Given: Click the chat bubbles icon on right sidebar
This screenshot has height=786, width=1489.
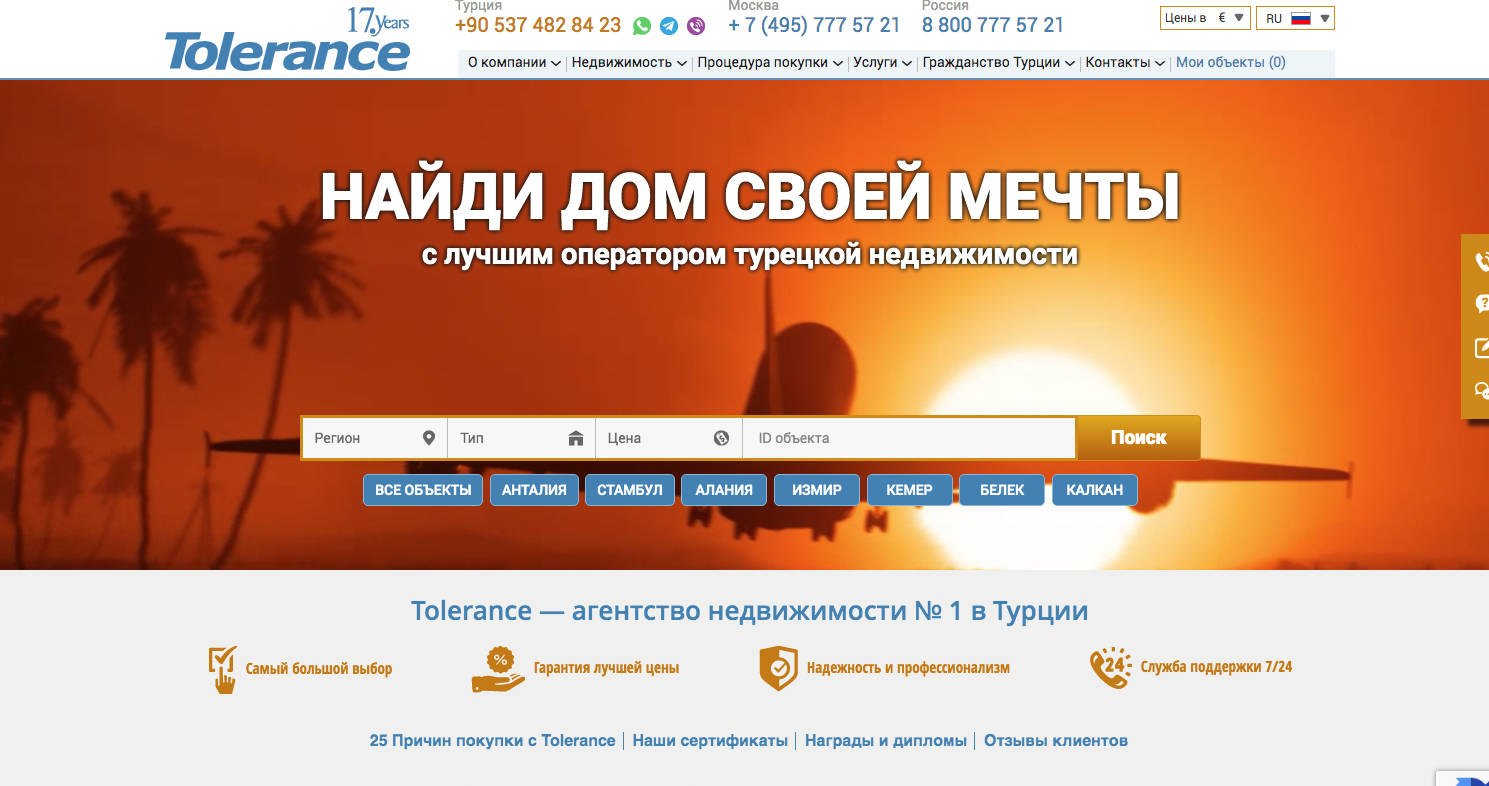Looking at the screenshot, I should pyautogui.click(x=1481, y=391).
